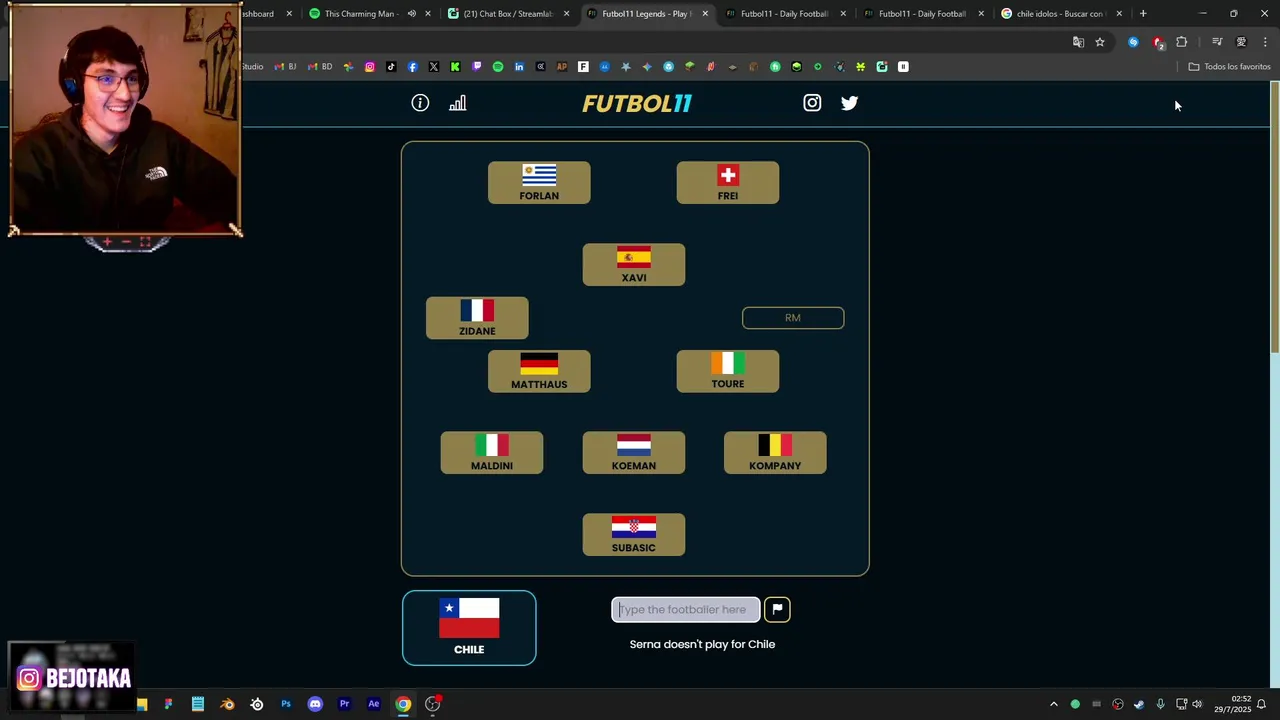
Task: Click the page vertical scrollbar
Action: (x=1274, y=216)
